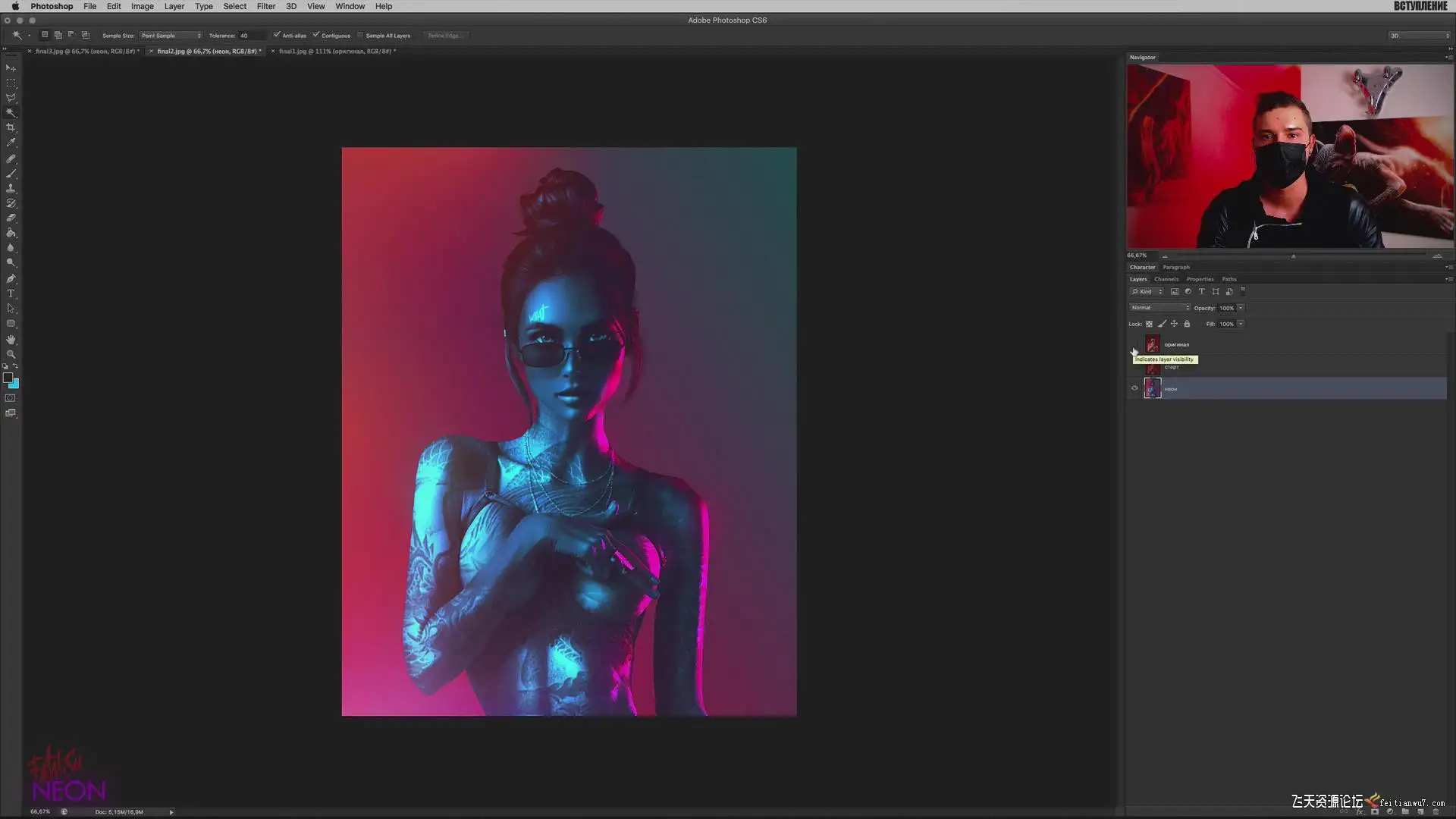Select the Magic Wand tool
This screenshot has width=1456, height=819.
(x=11, y=112)
